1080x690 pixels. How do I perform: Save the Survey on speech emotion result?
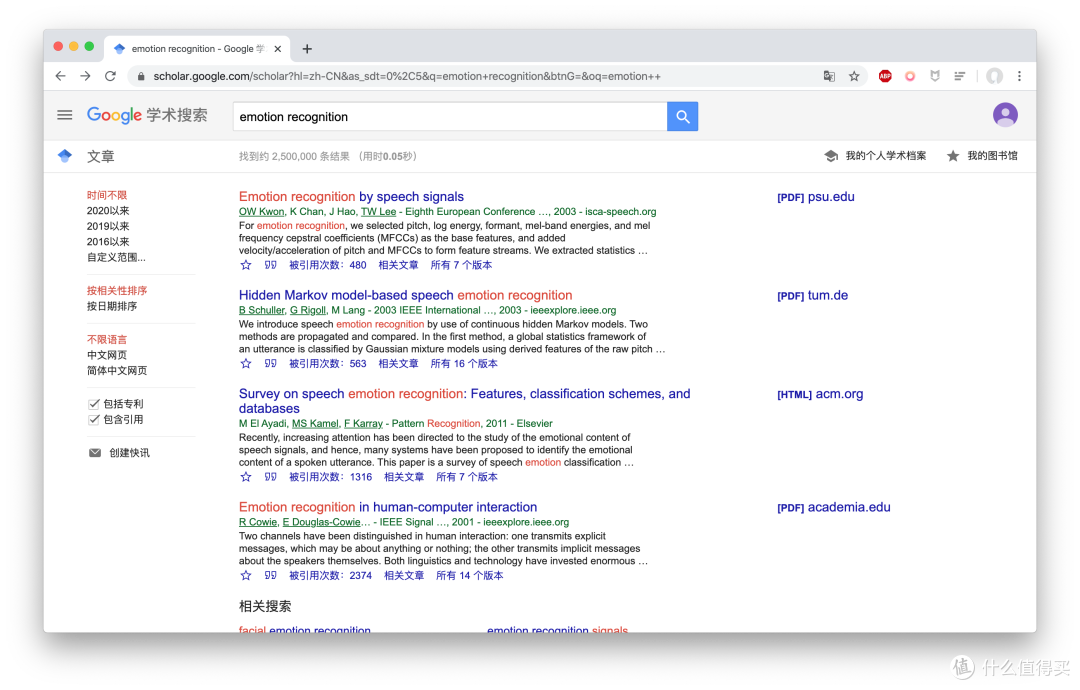coord(246,477)
